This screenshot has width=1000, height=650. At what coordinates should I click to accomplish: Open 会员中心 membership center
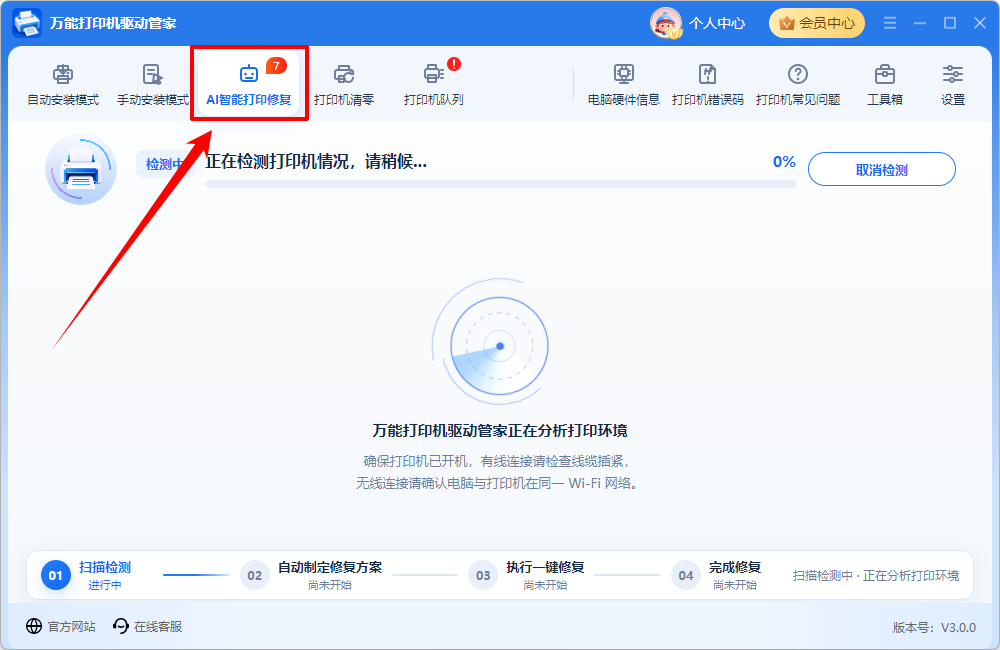pyautogui.click(x=816, y=23)
